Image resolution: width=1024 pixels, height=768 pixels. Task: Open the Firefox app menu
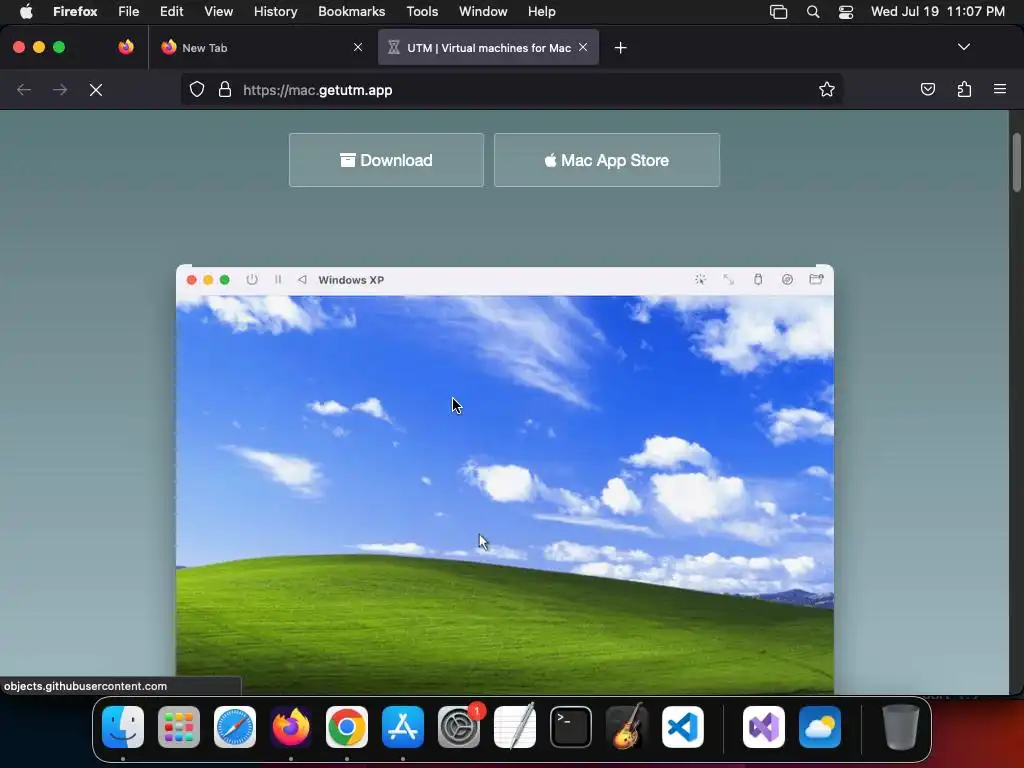click(x=75, y=12)
